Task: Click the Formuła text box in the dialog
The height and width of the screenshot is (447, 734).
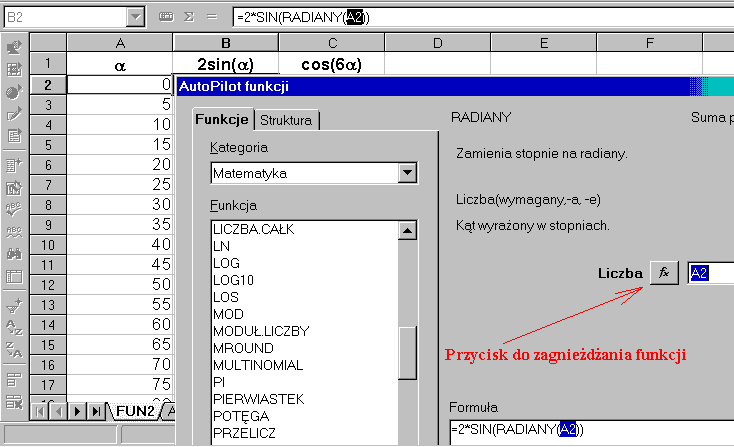Action: click(592, 430)
